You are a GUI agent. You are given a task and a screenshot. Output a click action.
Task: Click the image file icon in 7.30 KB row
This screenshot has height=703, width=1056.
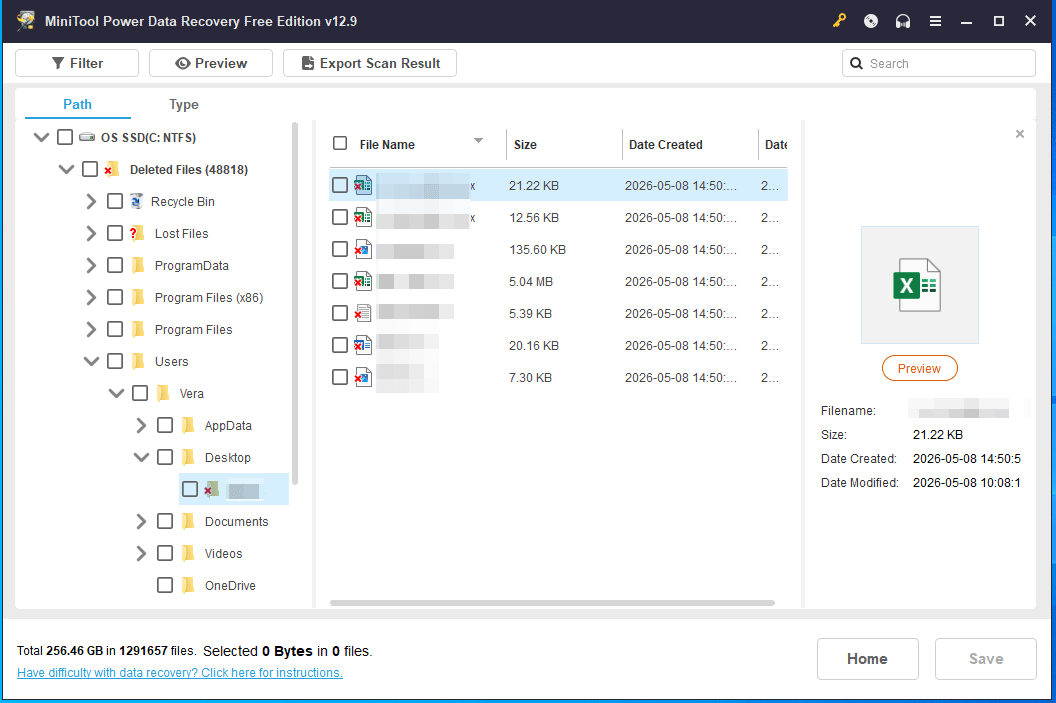363,377
